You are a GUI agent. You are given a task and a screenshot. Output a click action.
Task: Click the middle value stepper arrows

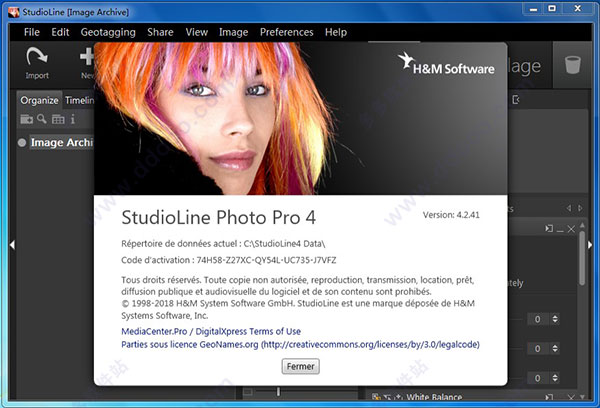555,348
